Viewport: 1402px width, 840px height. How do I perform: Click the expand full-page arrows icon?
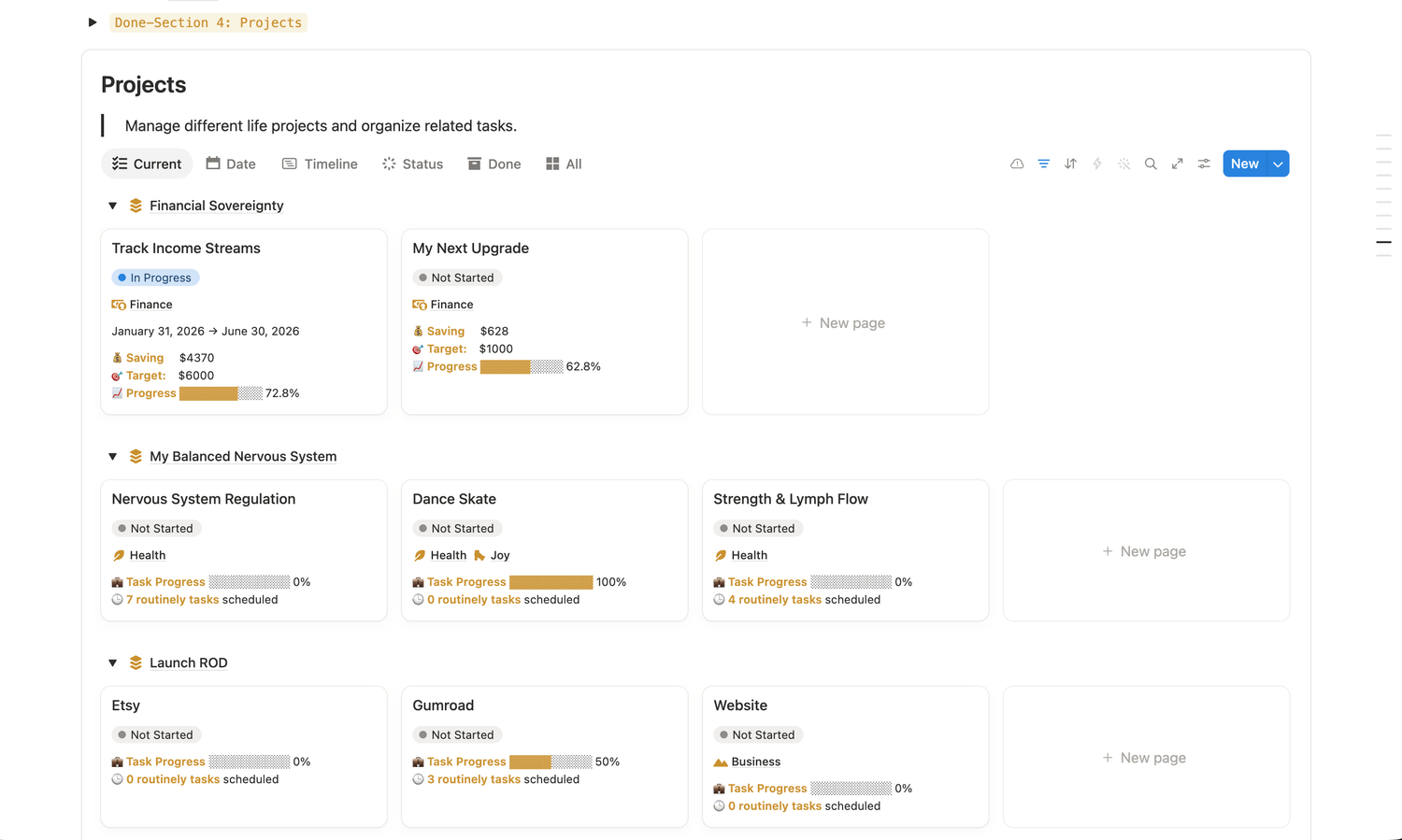(x=1178, y=164)
